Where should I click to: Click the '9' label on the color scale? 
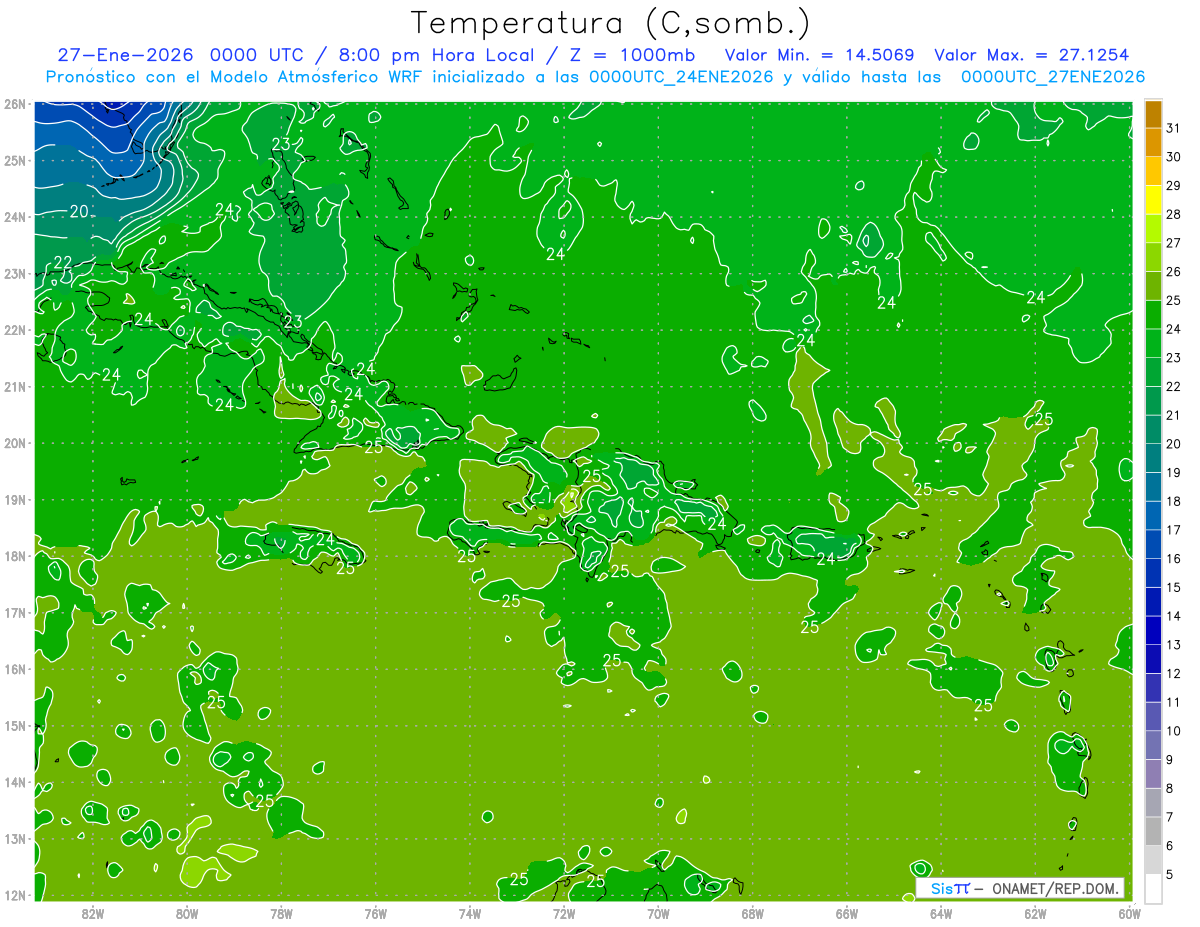point(1170,760)
